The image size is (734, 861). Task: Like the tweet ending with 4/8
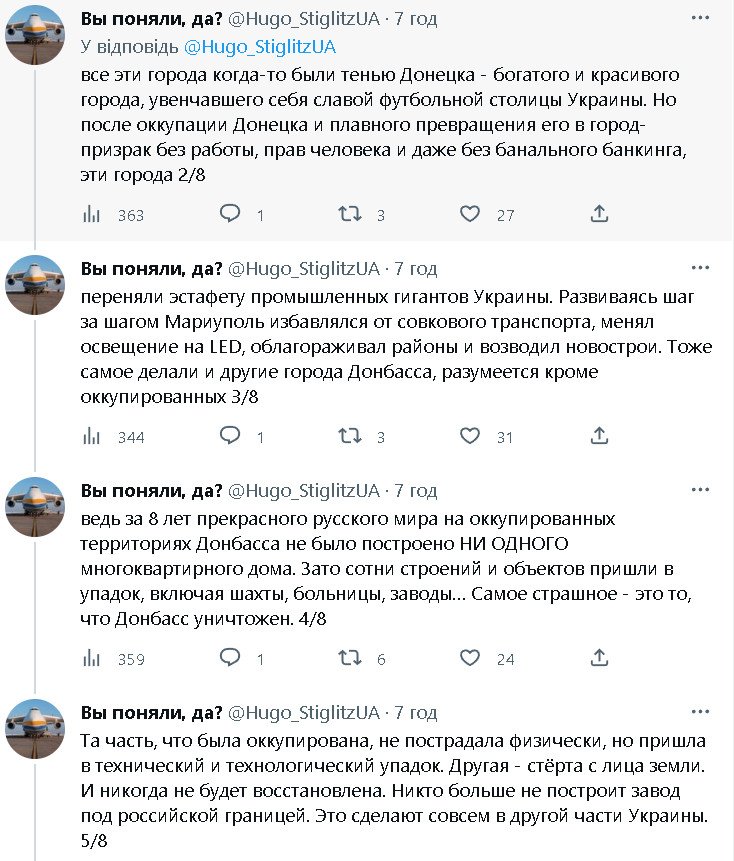[x=470, y=658]
